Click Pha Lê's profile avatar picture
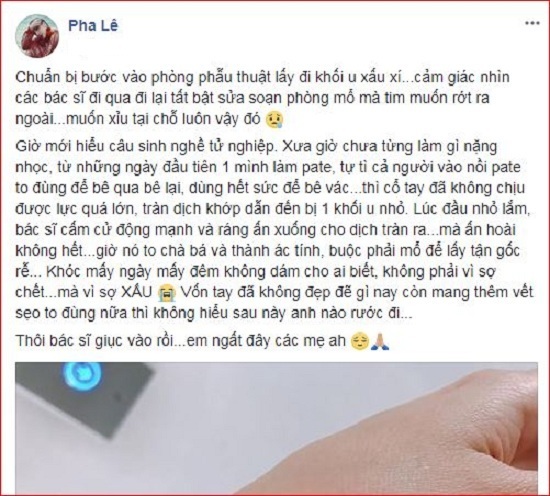The width and height of the screenshot is (550, 496). [x=36, y=37]
